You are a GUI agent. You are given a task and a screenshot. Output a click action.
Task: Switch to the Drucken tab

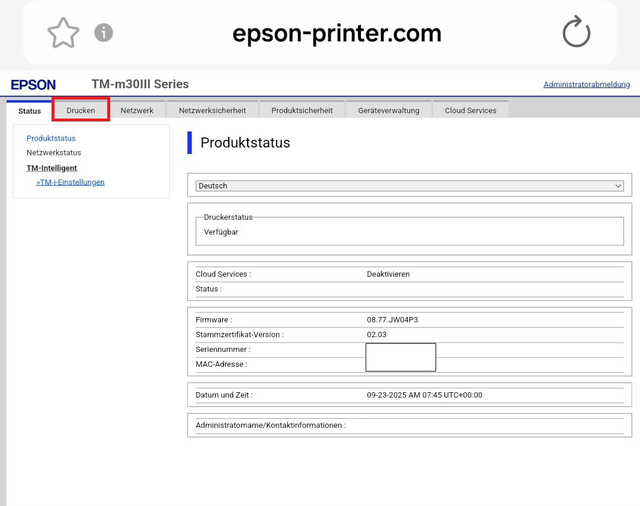click(x=81, y=110)
